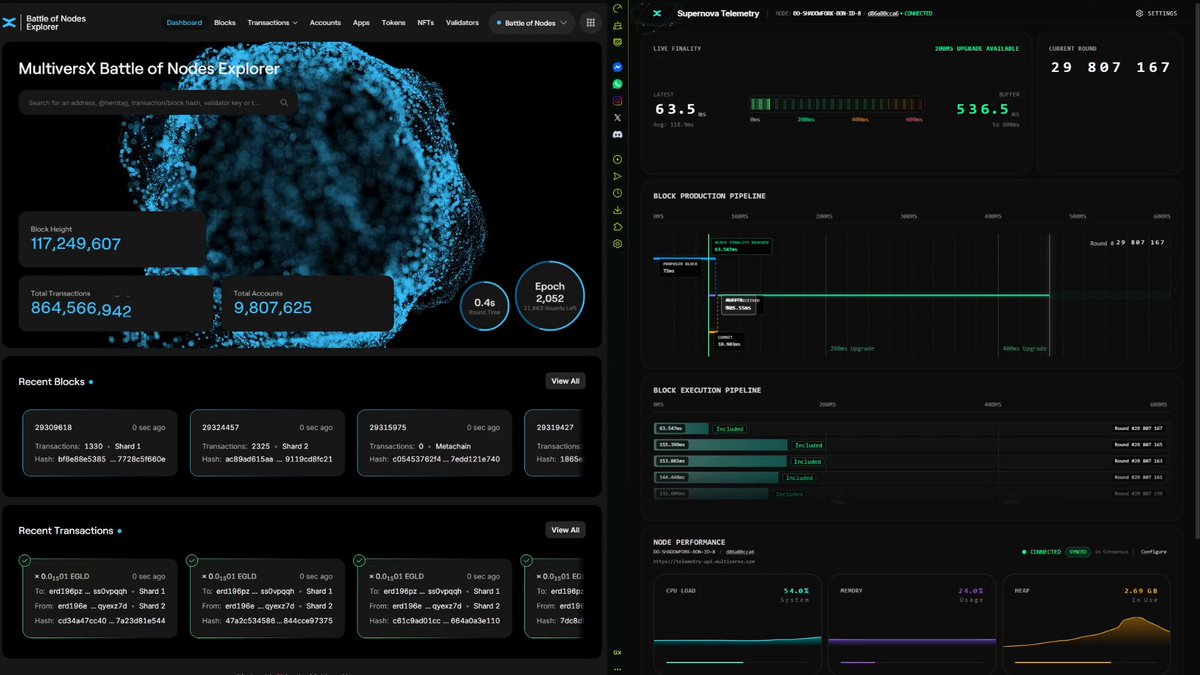Click Configure in Node Performance
Image resolution: width=1200 pixels, height=675 pixels.
1153,552
